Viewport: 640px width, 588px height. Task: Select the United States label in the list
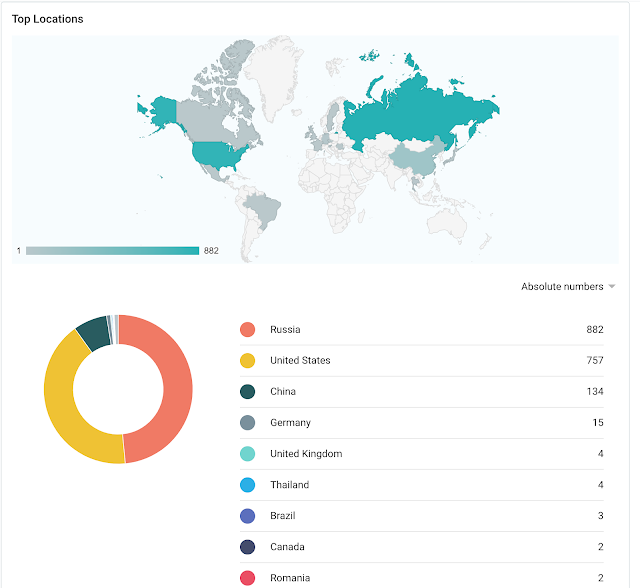pos(300,360)
